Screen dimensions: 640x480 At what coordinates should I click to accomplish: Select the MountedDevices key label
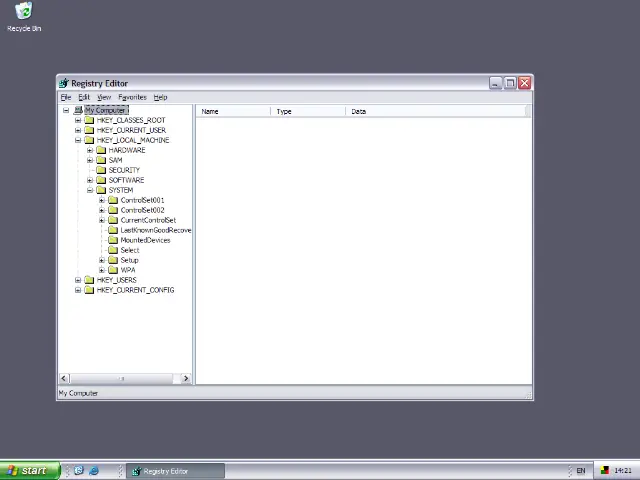[x=145, y=240]
